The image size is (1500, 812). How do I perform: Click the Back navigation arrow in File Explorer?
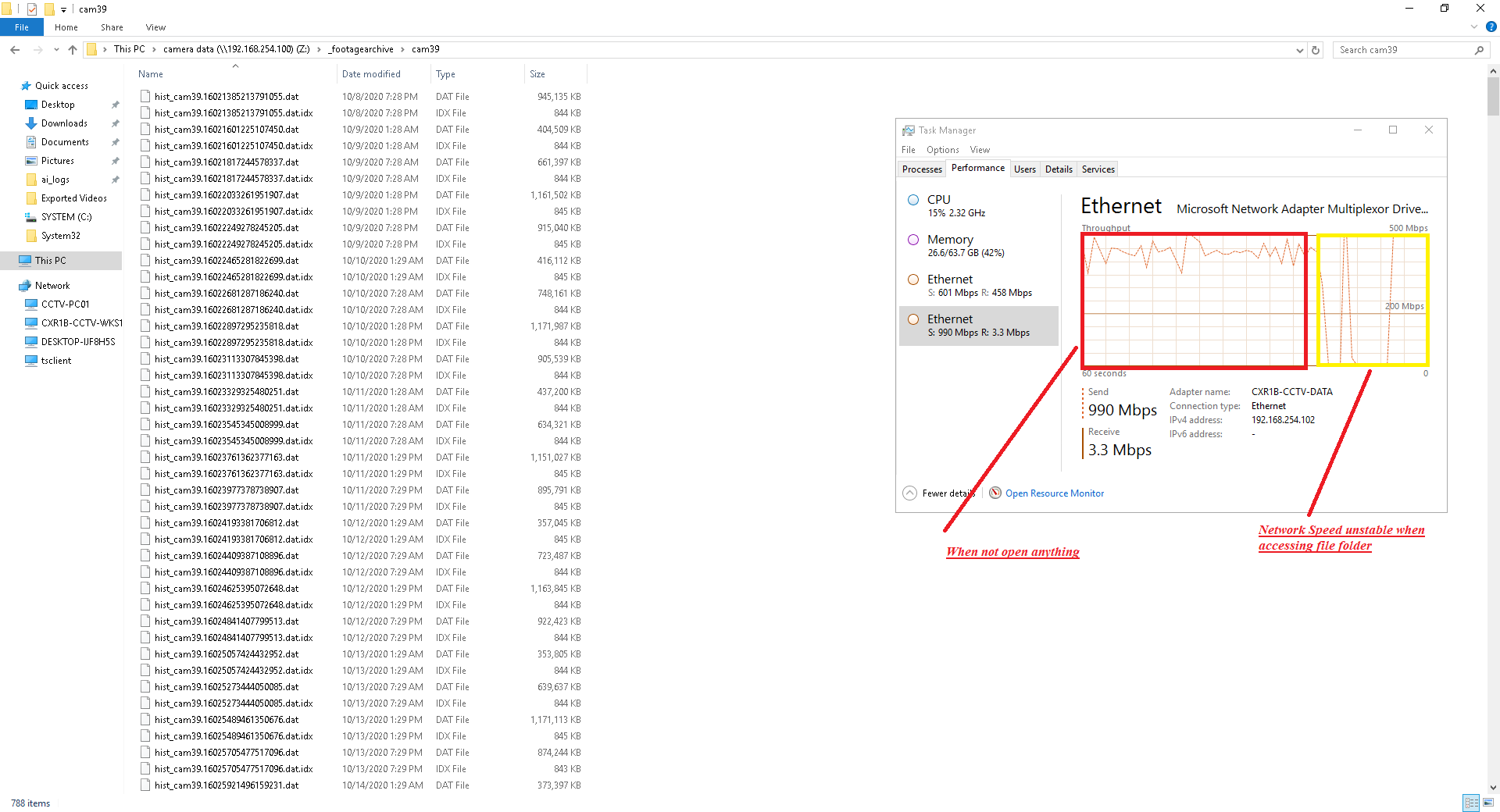[x=14, y=49]
